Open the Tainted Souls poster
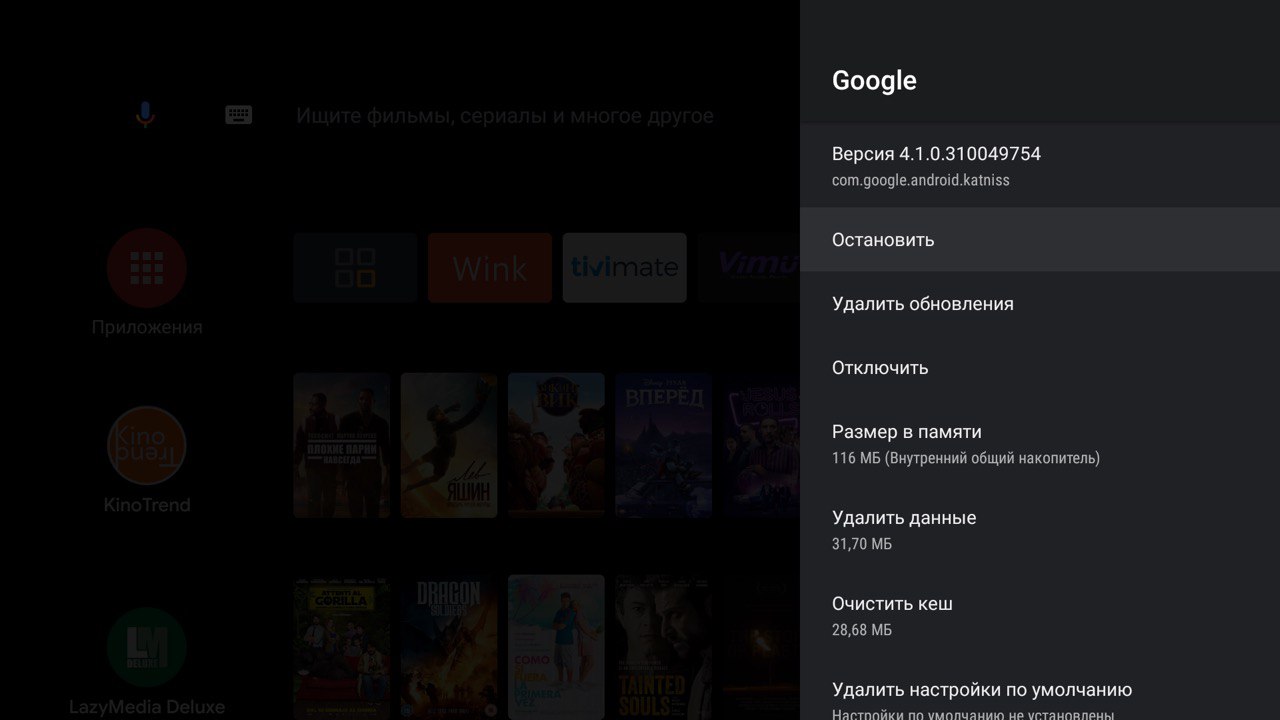The image size is (1280, 720). click(x=664, y=647)
